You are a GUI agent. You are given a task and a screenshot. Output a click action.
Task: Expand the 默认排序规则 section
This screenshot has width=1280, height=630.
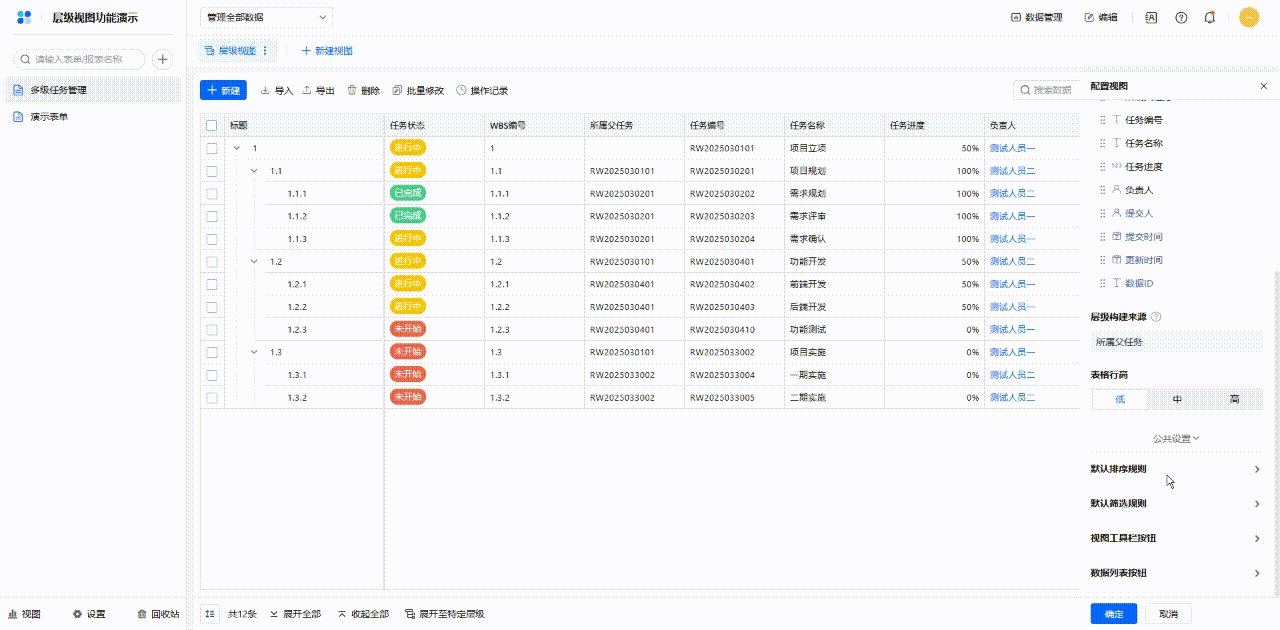pyautogui.click(x=1175, y=469)
